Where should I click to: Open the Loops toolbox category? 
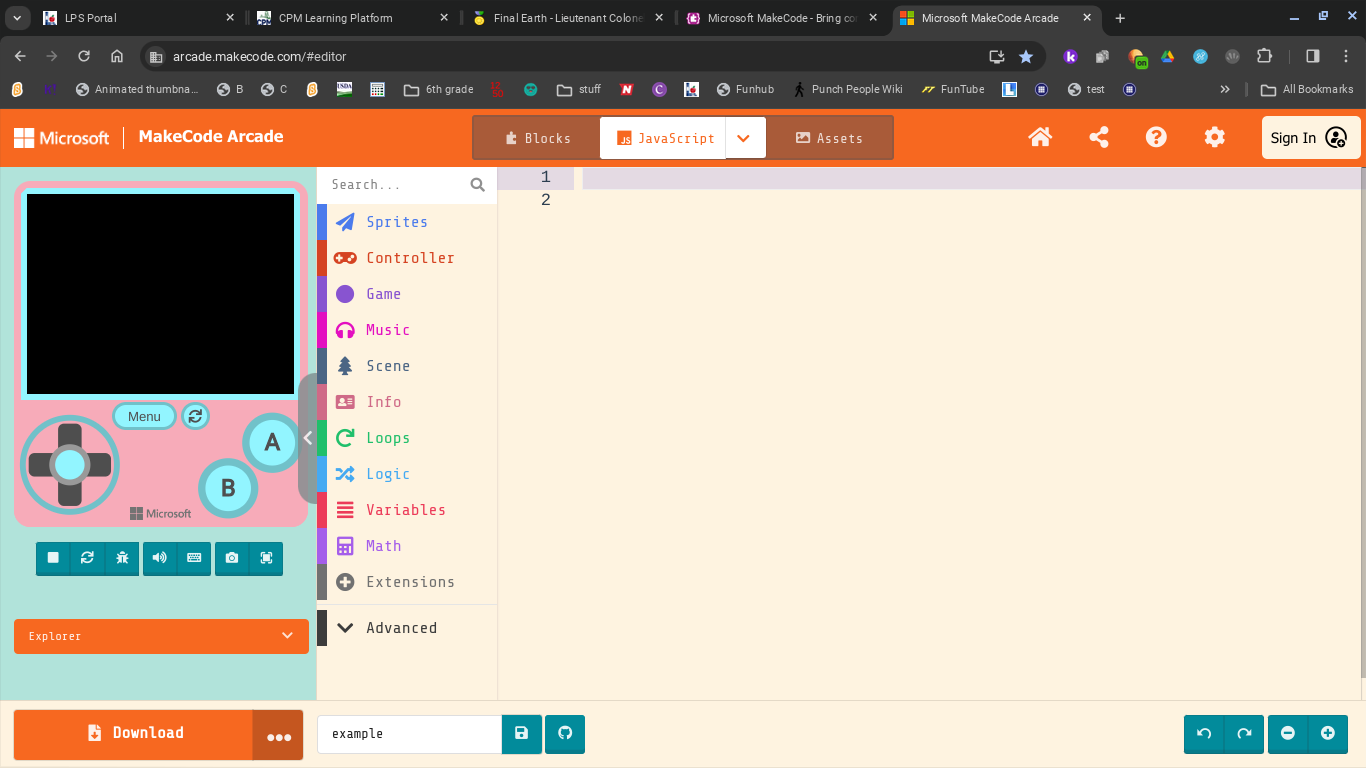(x=407, y=438)
